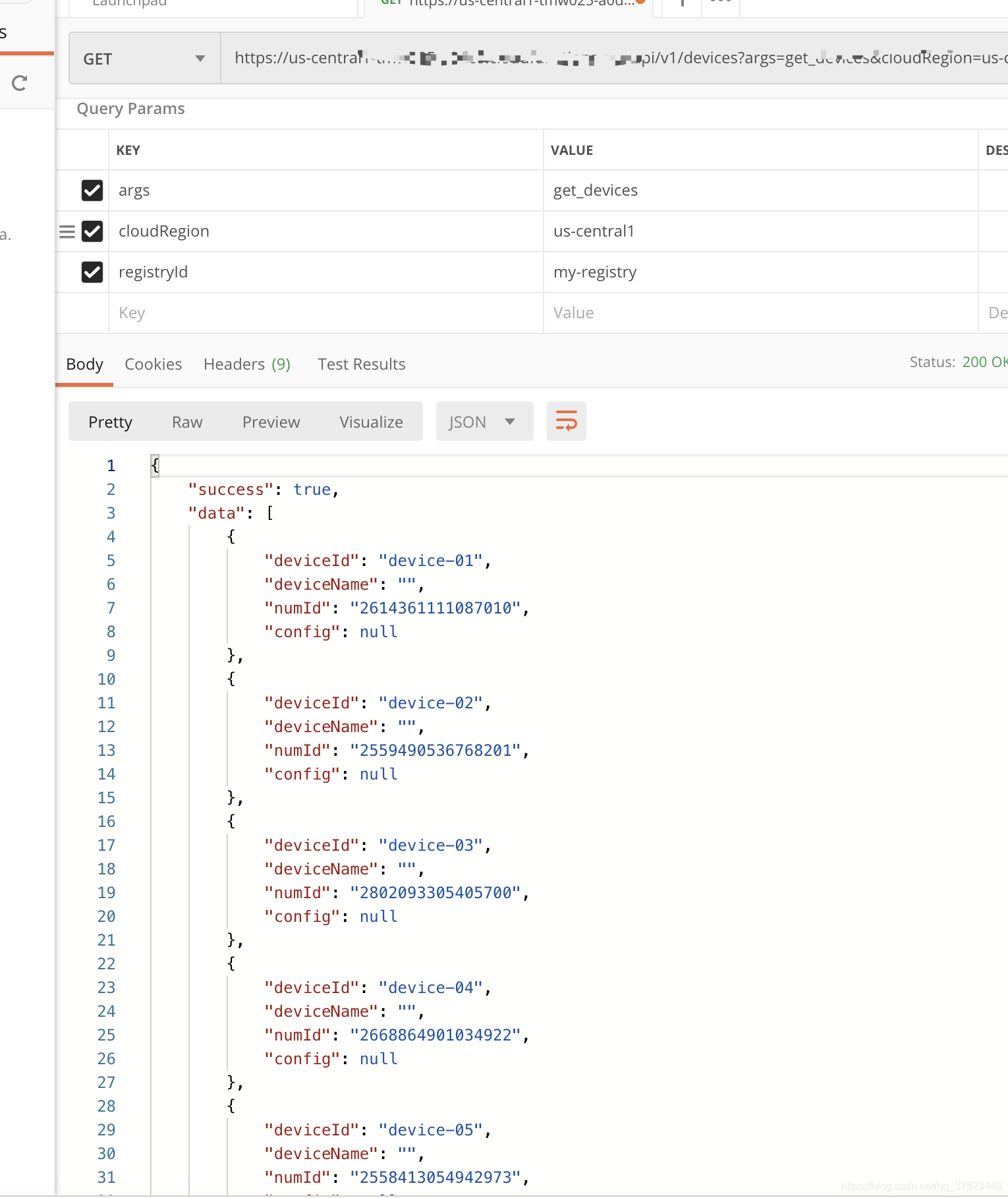
Task: Click the numId "2559490536768201" value
Action: pos(435,751)
